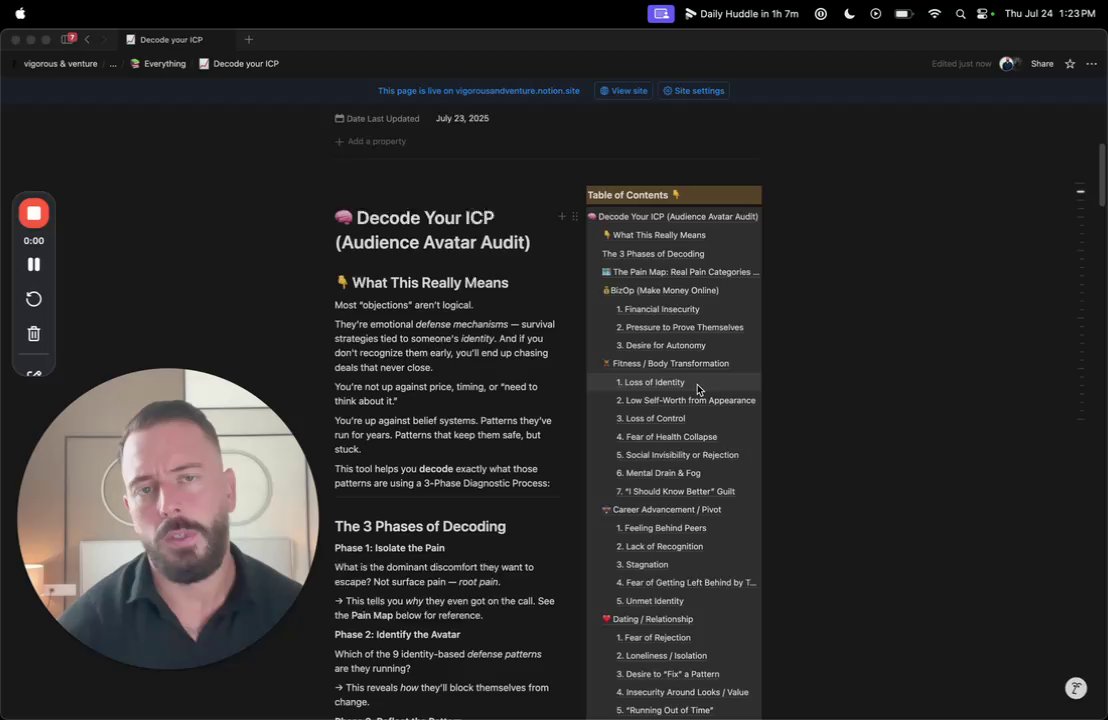Open the Decode your ICP breadcrumb
Screen dimensions: 1108x720
pyautogui.click(x=239, y=64)
